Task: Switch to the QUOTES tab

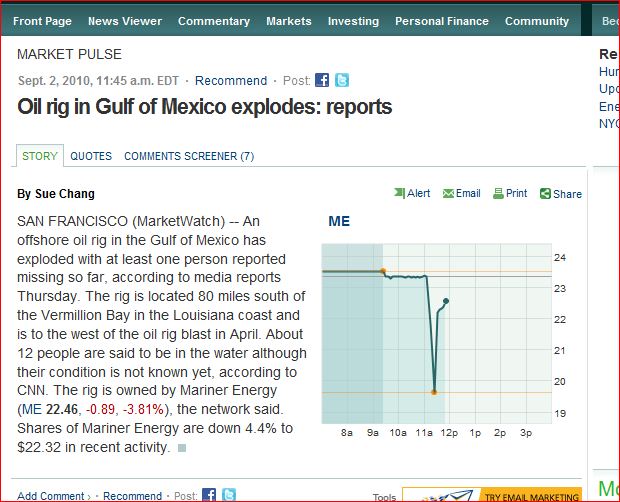Action: click(91, 156)
